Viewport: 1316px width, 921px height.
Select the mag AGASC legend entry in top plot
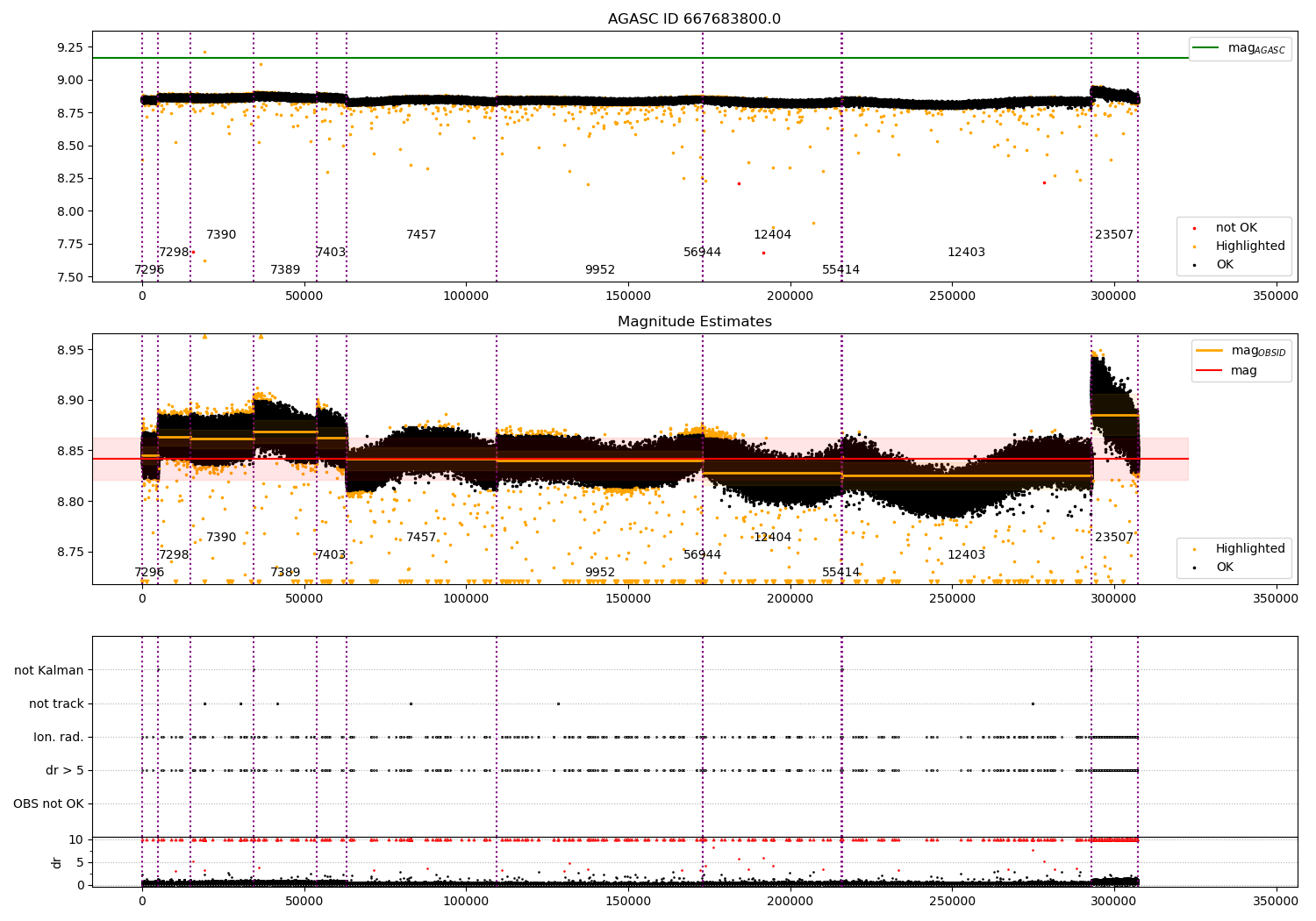[1238, 48]
